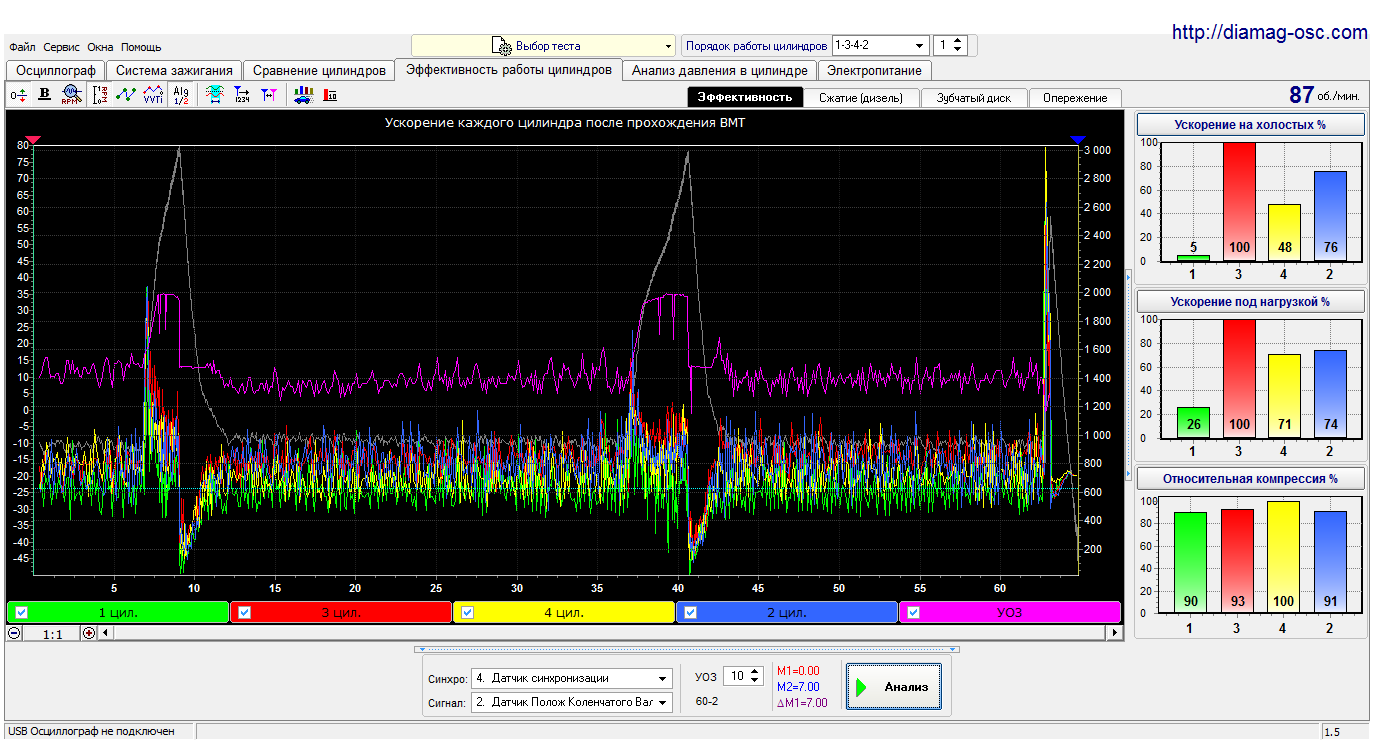
Task: Switch to the Система зажигания tab
Action: [174, 71]
